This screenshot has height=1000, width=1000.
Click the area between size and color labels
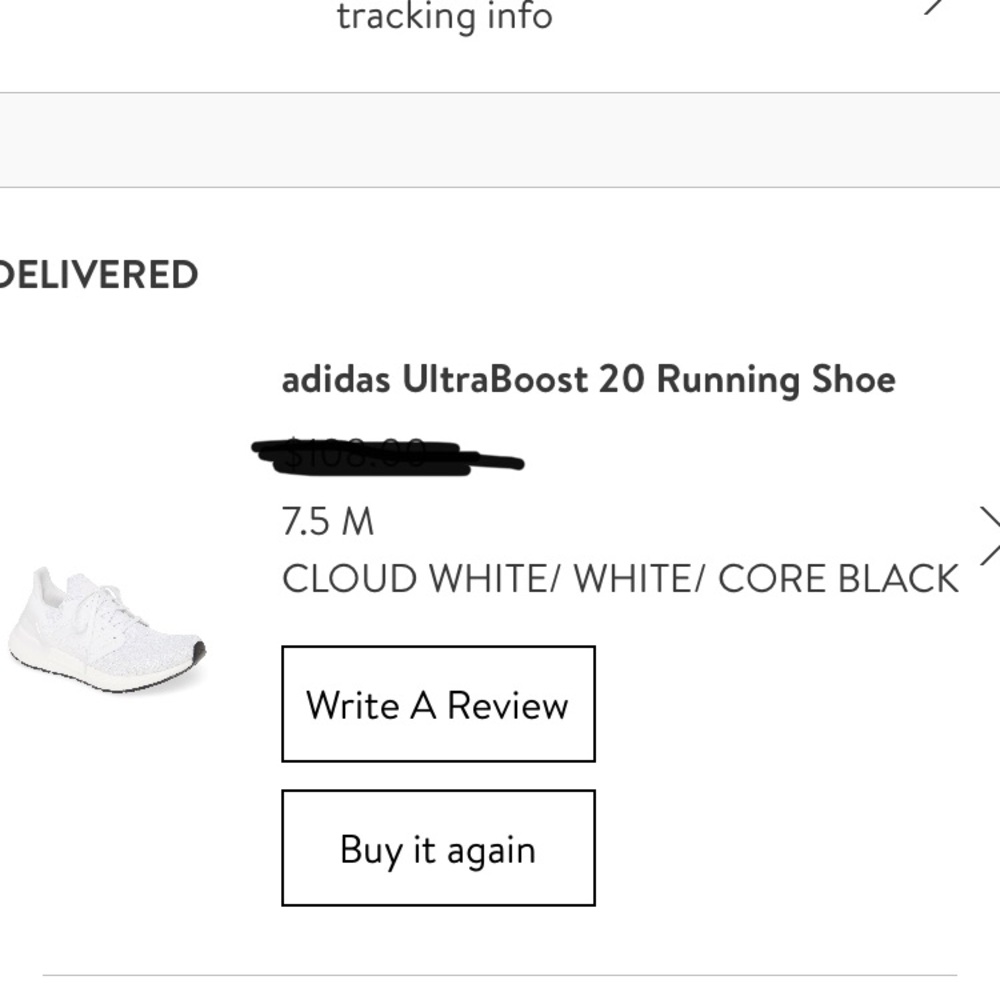(450, 550)
